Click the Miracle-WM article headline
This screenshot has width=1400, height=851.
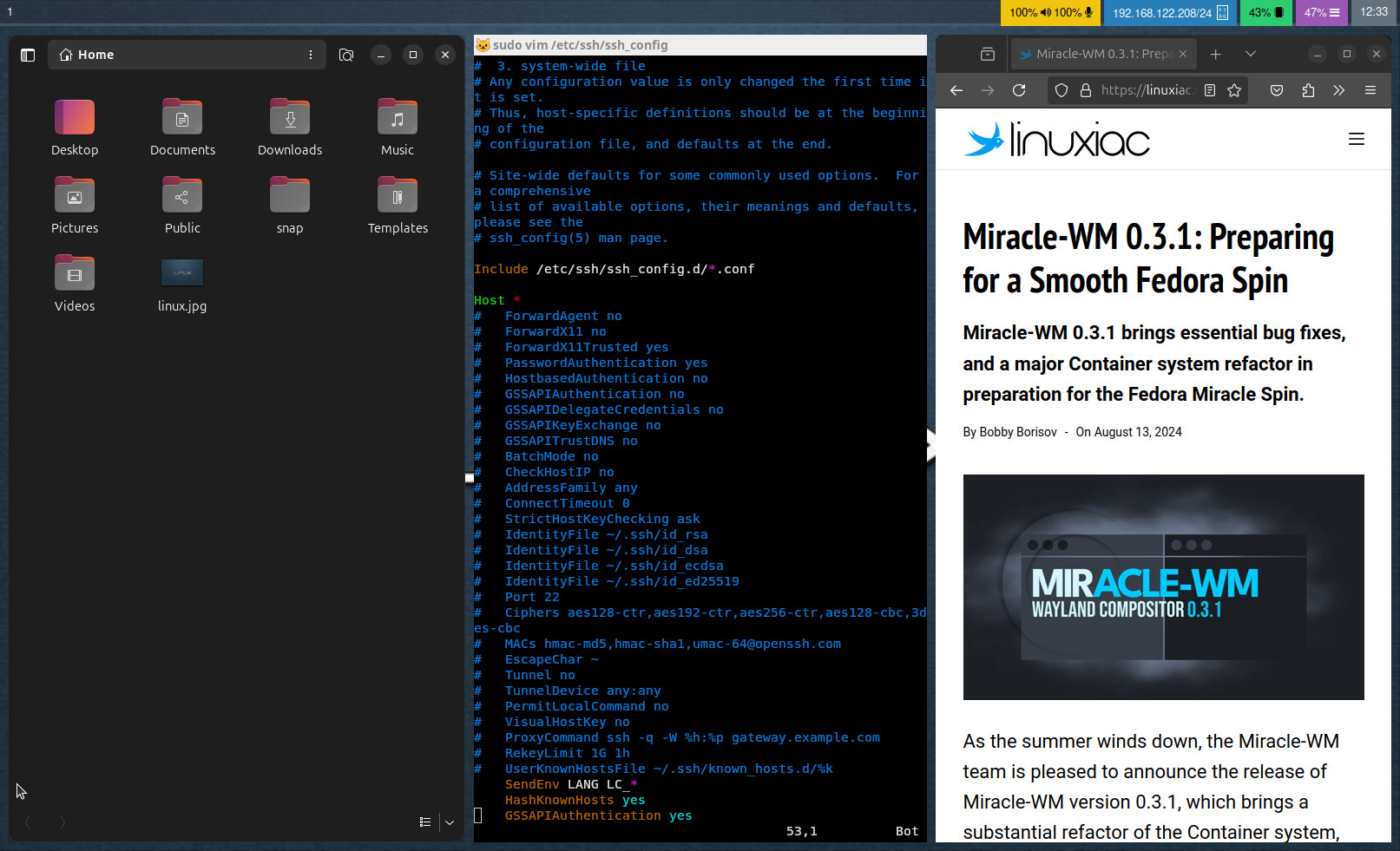click(1148, 259)
